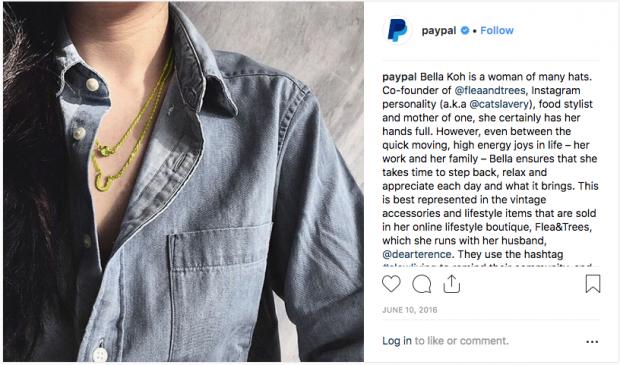Click the Log in link
Viewport: 620px width, 365px height.
click(x=397, y=341)
